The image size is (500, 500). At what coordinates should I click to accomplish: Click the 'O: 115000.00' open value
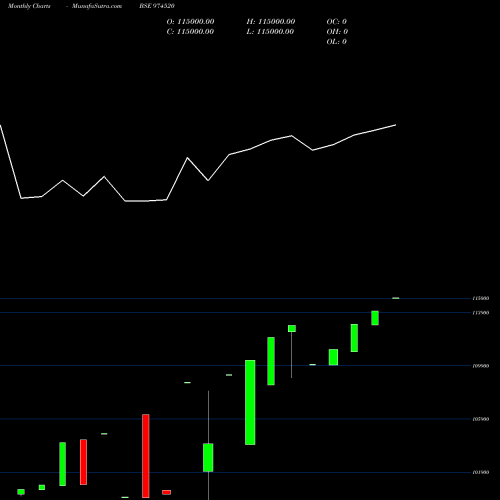coord(190,22)
